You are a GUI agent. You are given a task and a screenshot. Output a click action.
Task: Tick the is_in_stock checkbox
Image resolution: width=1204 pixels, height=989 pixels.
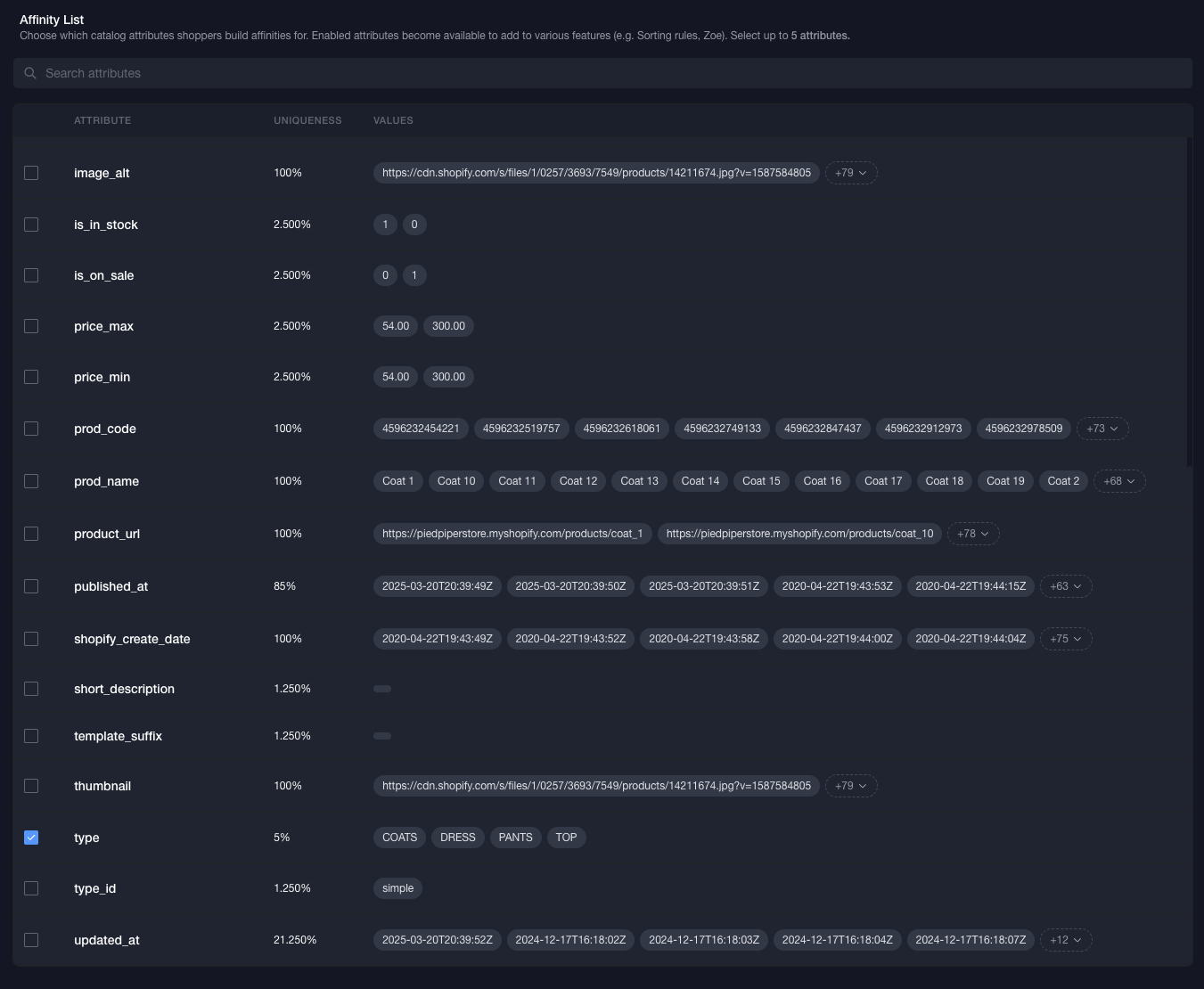pos(31,225)
